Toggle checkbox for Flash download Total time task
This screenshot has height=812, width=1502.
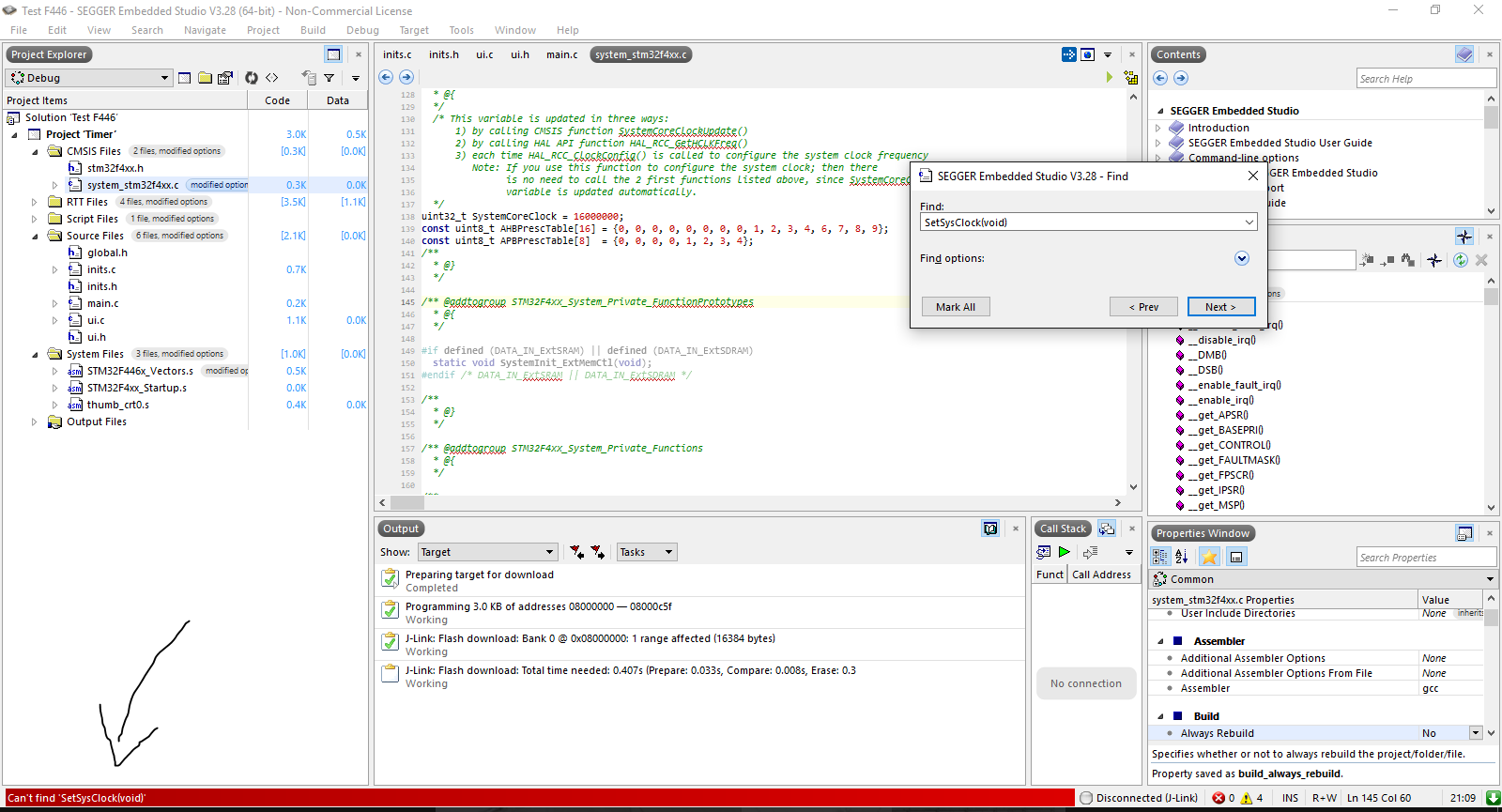coord(390,674)
